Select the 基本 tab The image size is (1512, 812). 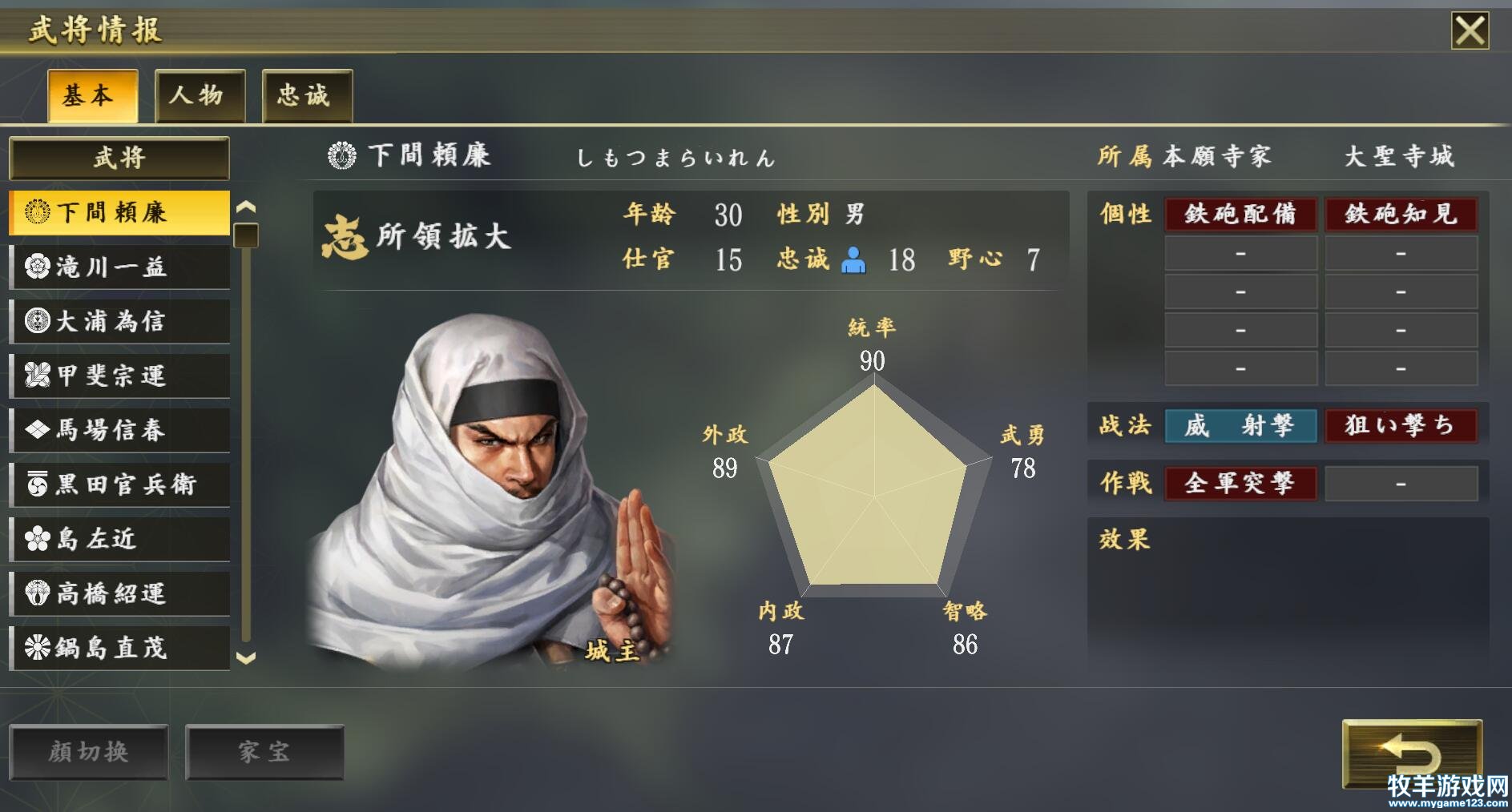coord(92,95)
